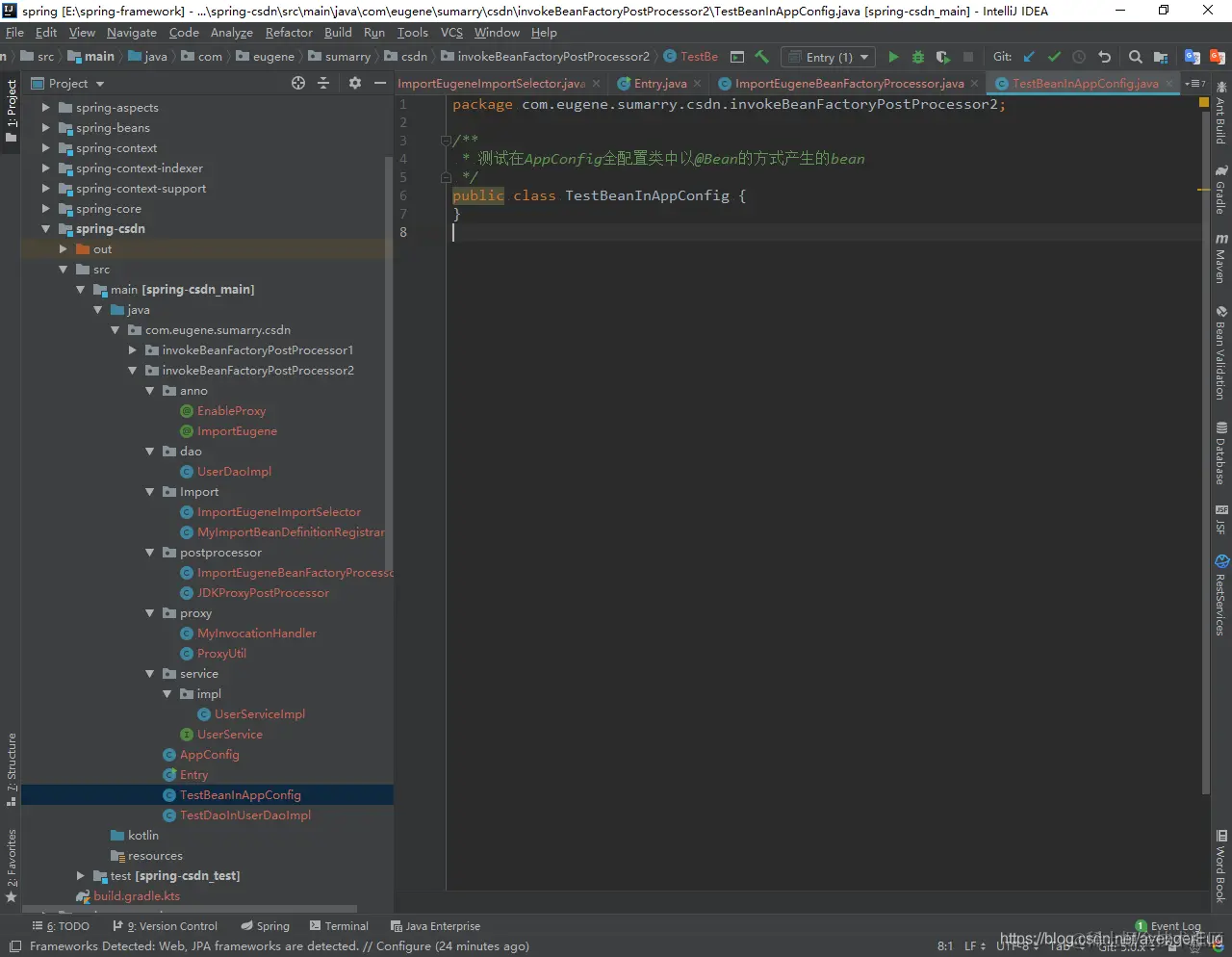The width and height of the screenshot is (1232, 957).
Task: Open the Event Log
Action: (x=1168, y=926)
